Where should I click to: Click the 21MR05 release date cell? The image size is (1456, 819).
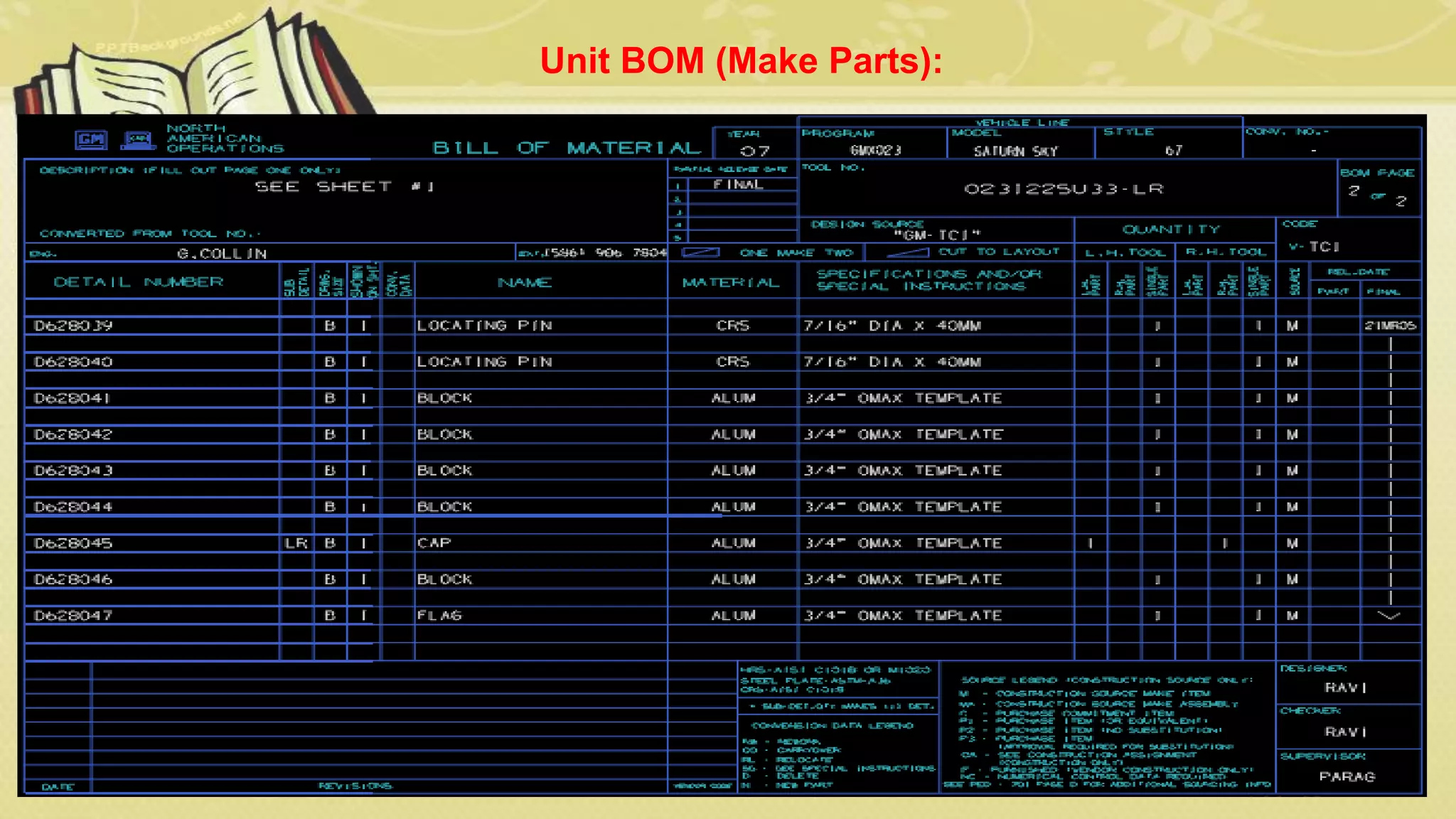pos(1390,326)
